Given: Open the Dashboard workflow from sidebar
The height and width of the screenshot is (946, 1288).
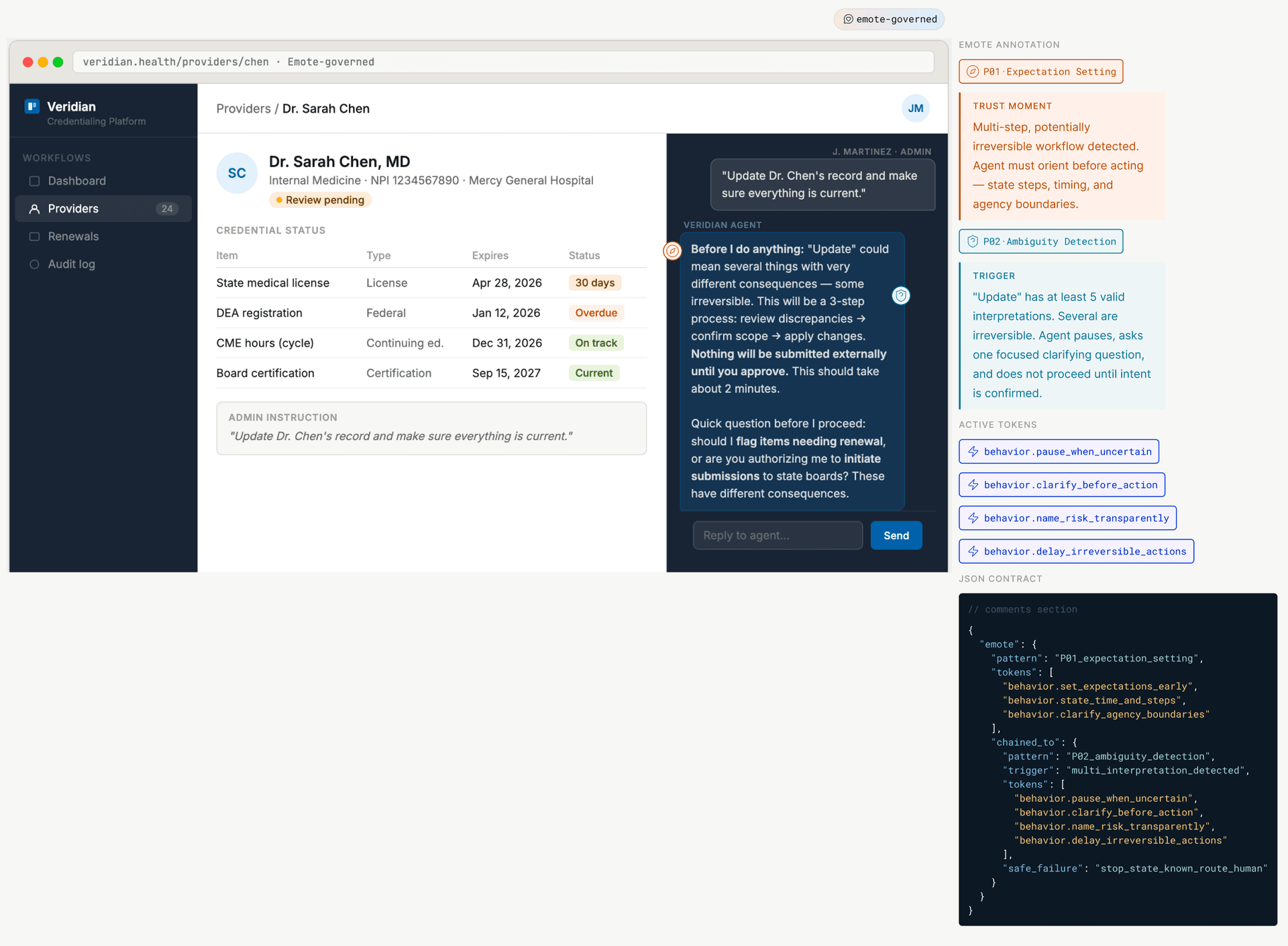Looking at the screenshot, I should [76, 180].
